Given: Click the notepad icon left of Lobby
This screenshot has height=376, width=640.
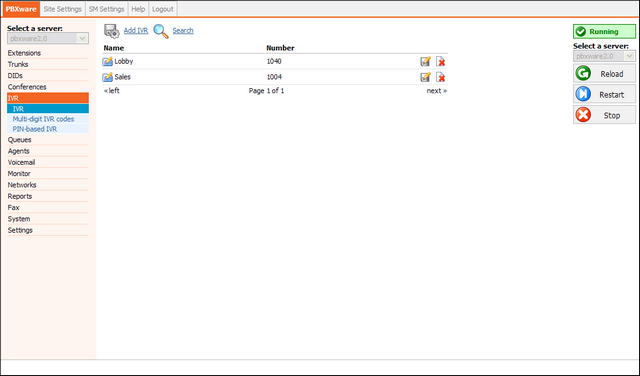Looking at the screenshot, I should 108,62.
